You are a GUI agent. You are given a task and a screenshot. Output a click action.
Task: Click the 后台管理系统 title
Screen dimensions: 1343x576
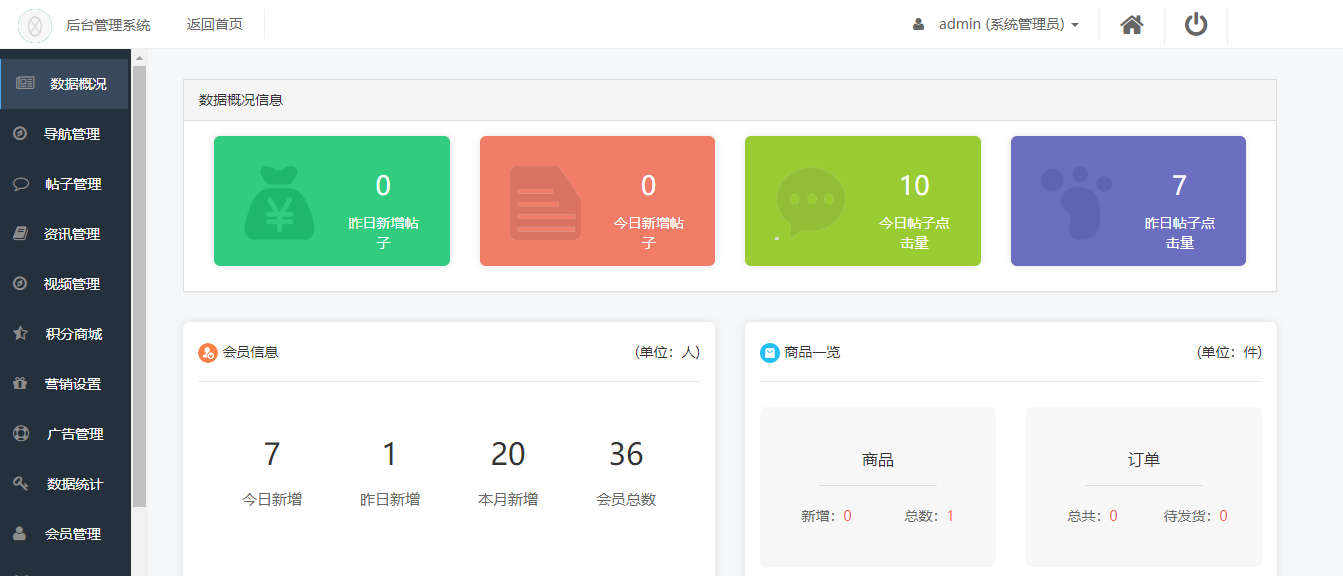click(x=108, y=24)
